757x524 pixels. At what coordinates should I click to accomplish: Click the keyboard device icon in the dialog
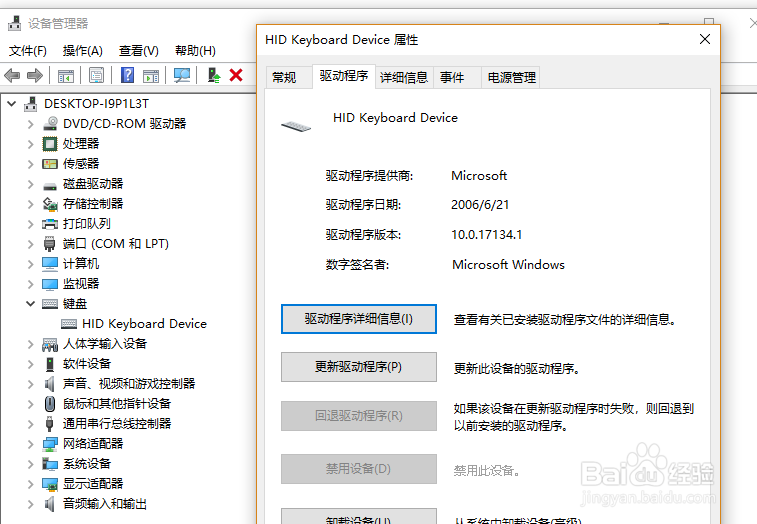pos(296,127)
